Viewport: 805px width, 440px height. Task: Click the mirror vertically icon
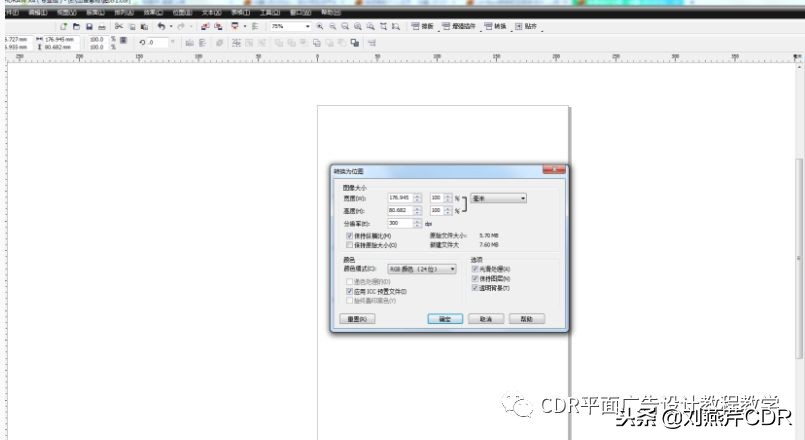(202, 43)
